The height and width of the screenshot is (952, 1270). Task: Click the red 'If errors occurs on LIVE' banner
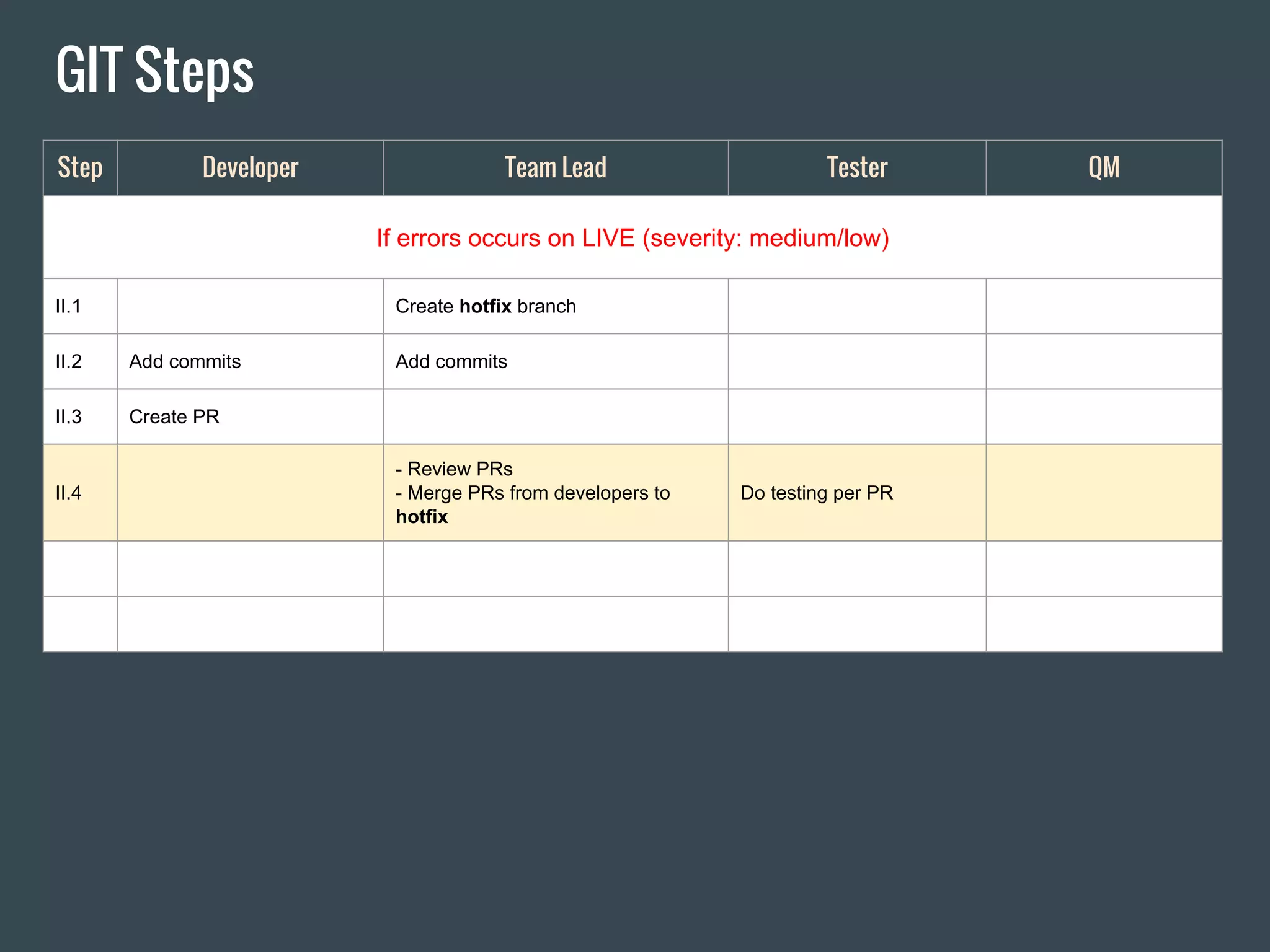pyautogui.click(x=633, y=238)
